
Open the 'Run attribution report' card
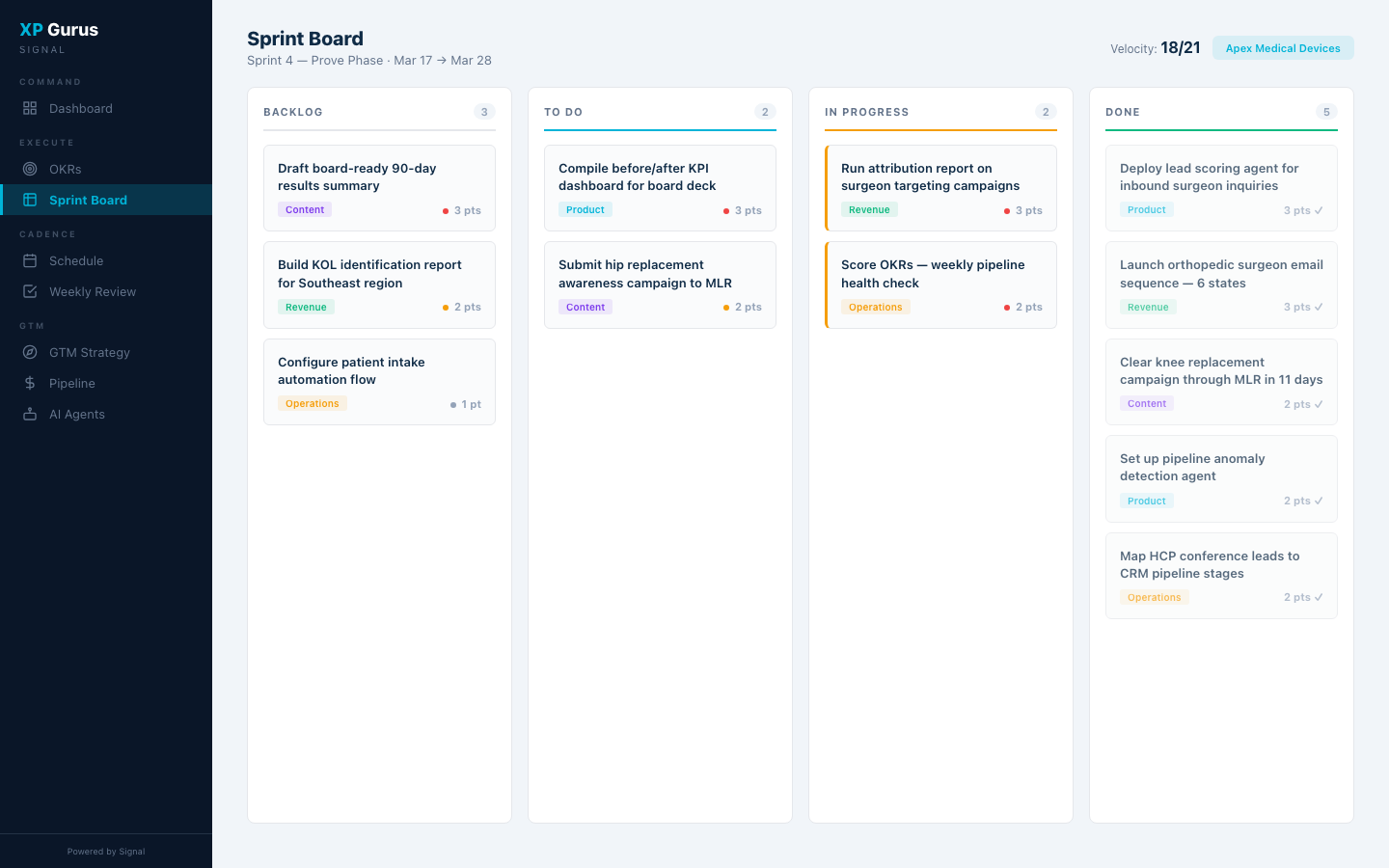940,188
